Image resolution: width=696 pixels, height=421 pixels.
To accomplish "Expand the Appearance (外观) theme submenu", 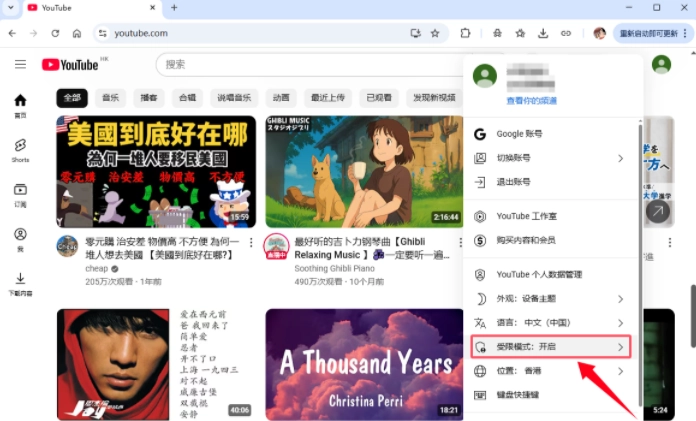I will click(x=550, y=299).
